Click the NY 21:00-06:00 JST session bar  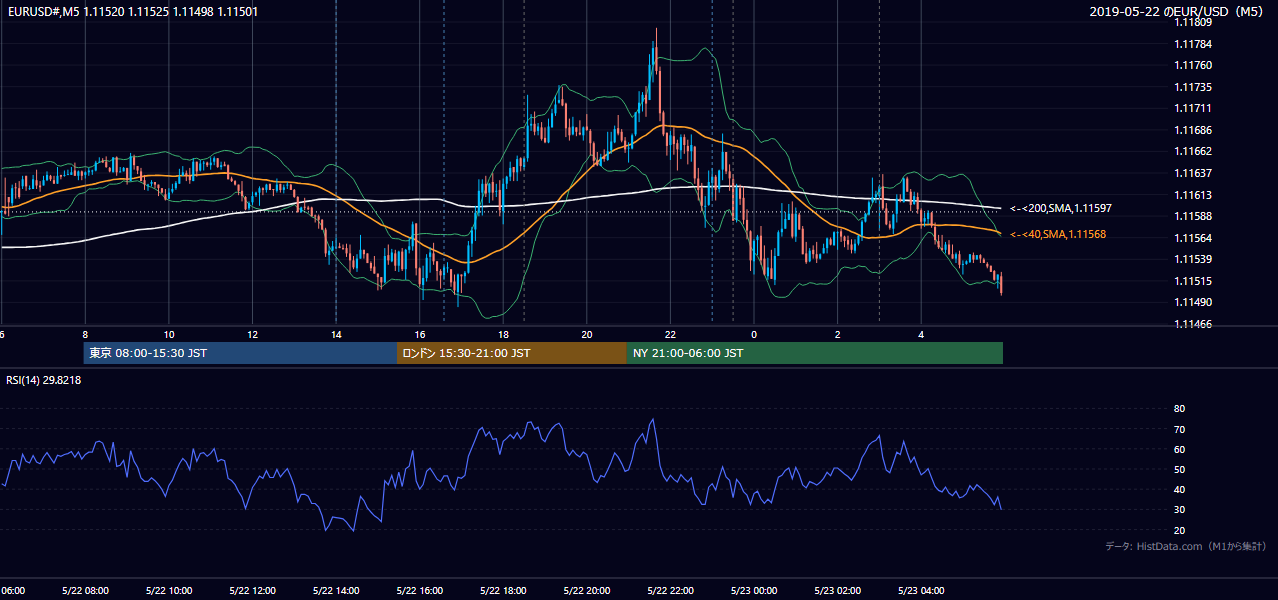click(815, 353)
